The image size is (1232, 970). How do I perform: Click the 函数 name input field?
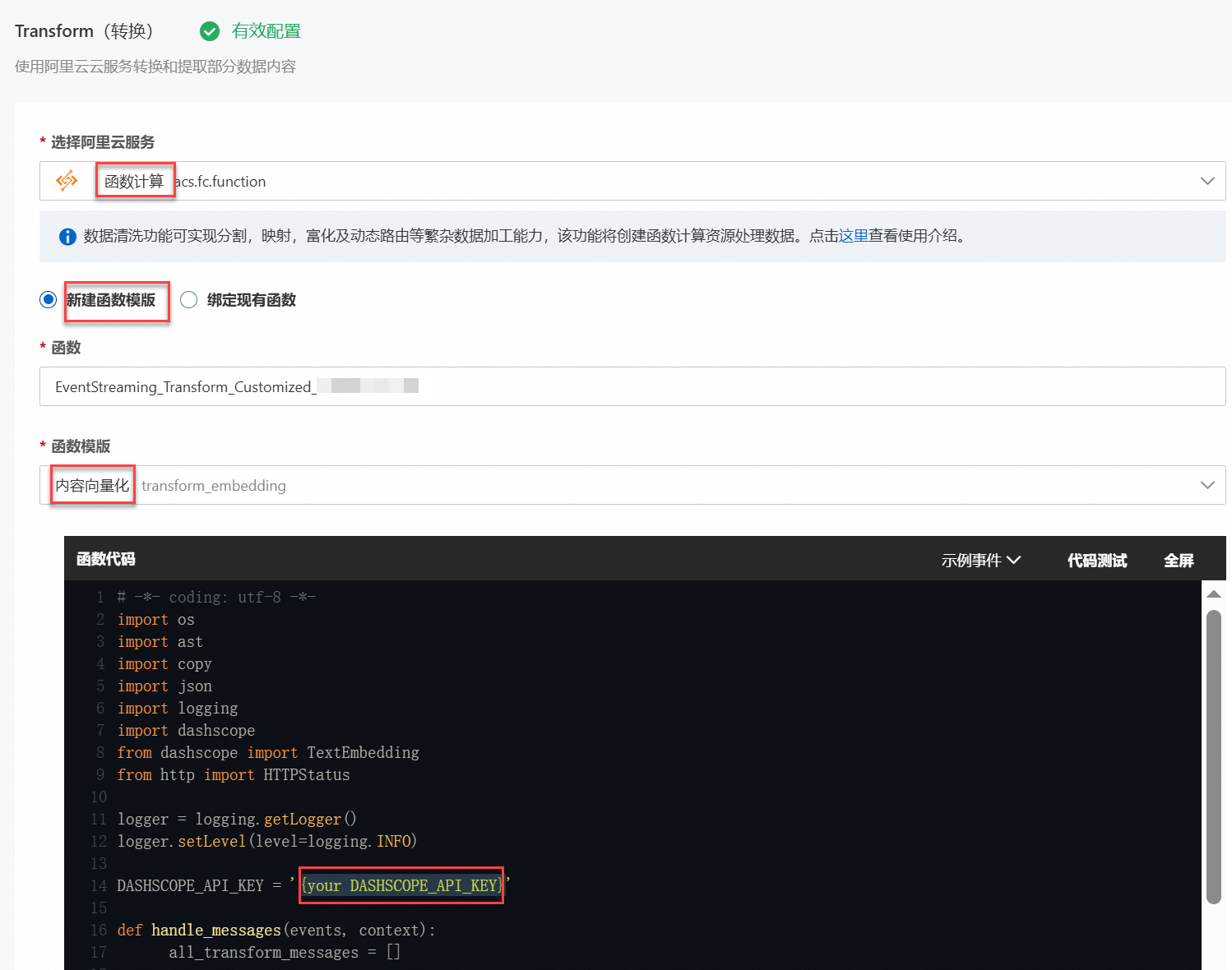[632, 386]
